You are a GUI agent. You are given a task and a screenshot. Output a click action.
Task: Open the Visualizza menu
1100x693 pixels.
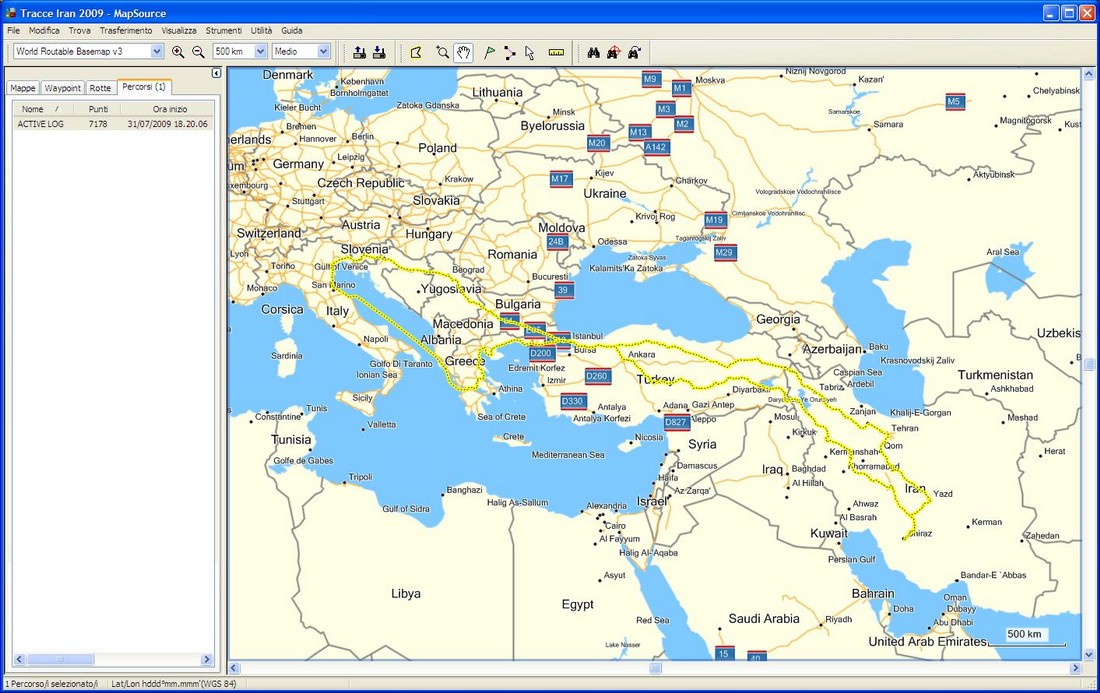179,31
